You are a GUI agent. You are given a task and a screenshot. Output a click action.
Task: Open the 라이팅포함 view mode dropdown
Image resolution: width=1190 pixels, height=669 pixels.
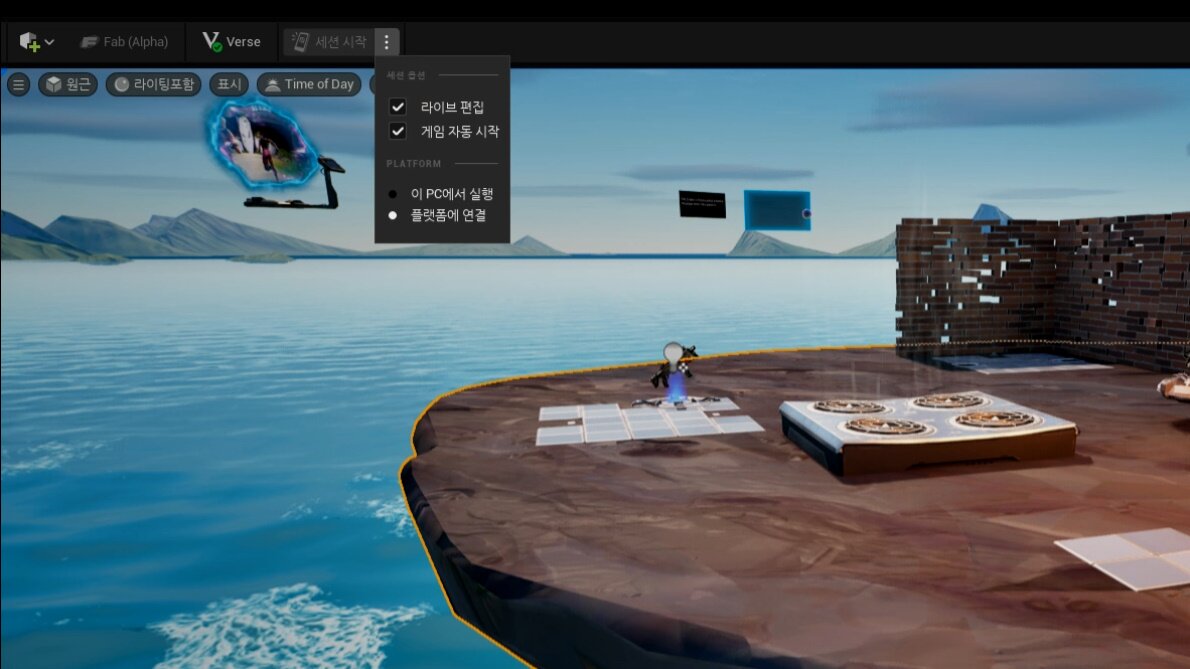tap(153, 85)
